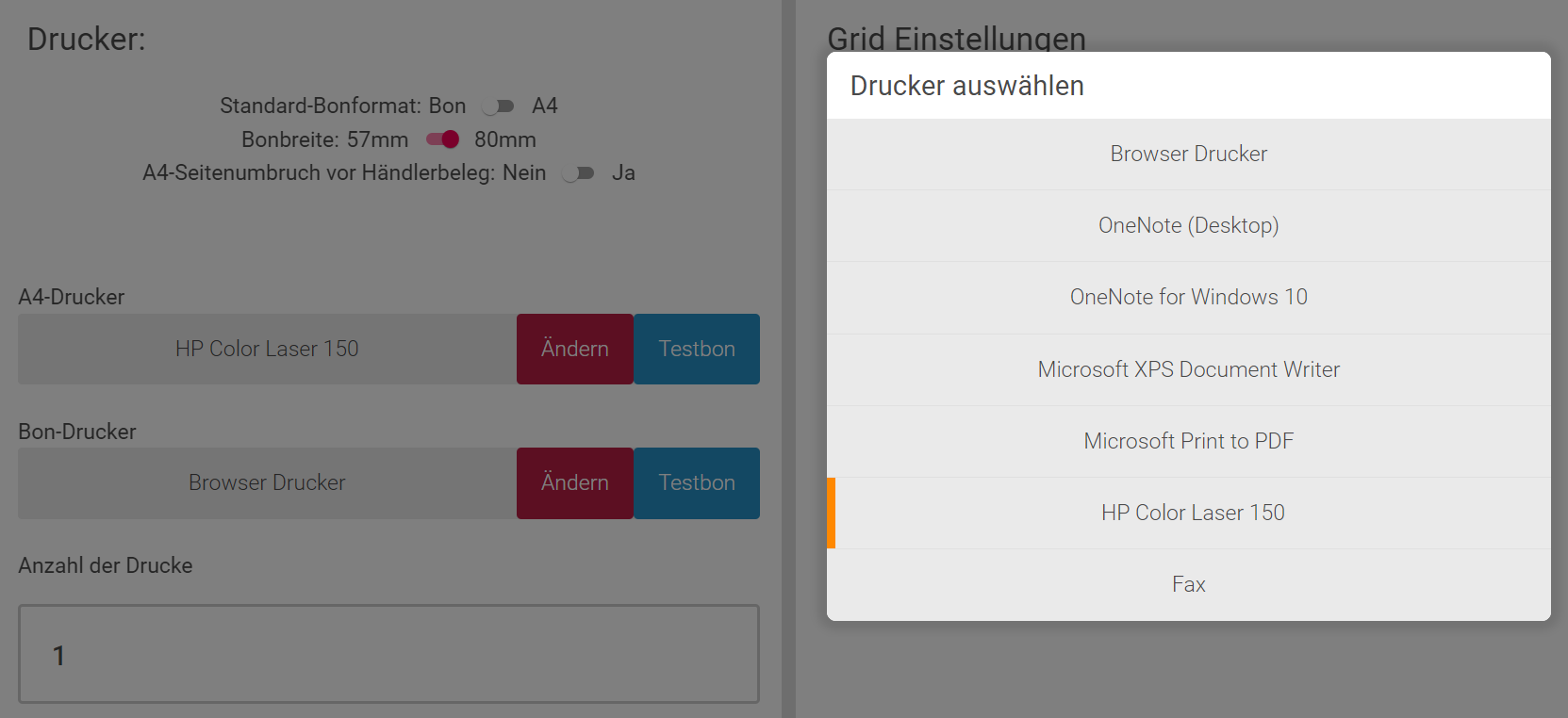Click the Grid Einstellungen heading

(956, 38)
